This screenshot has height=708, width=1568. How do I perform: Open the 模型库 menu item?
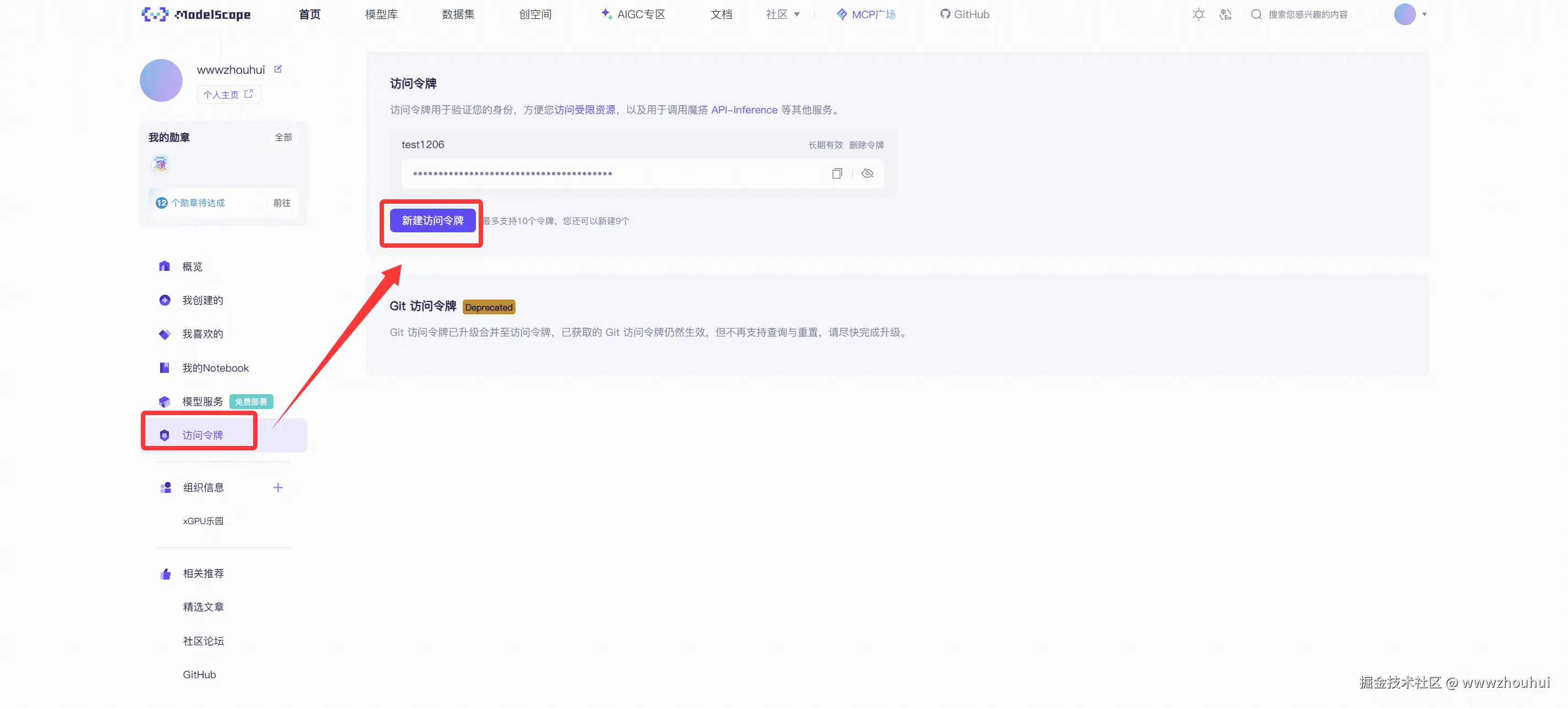[381, 14]
